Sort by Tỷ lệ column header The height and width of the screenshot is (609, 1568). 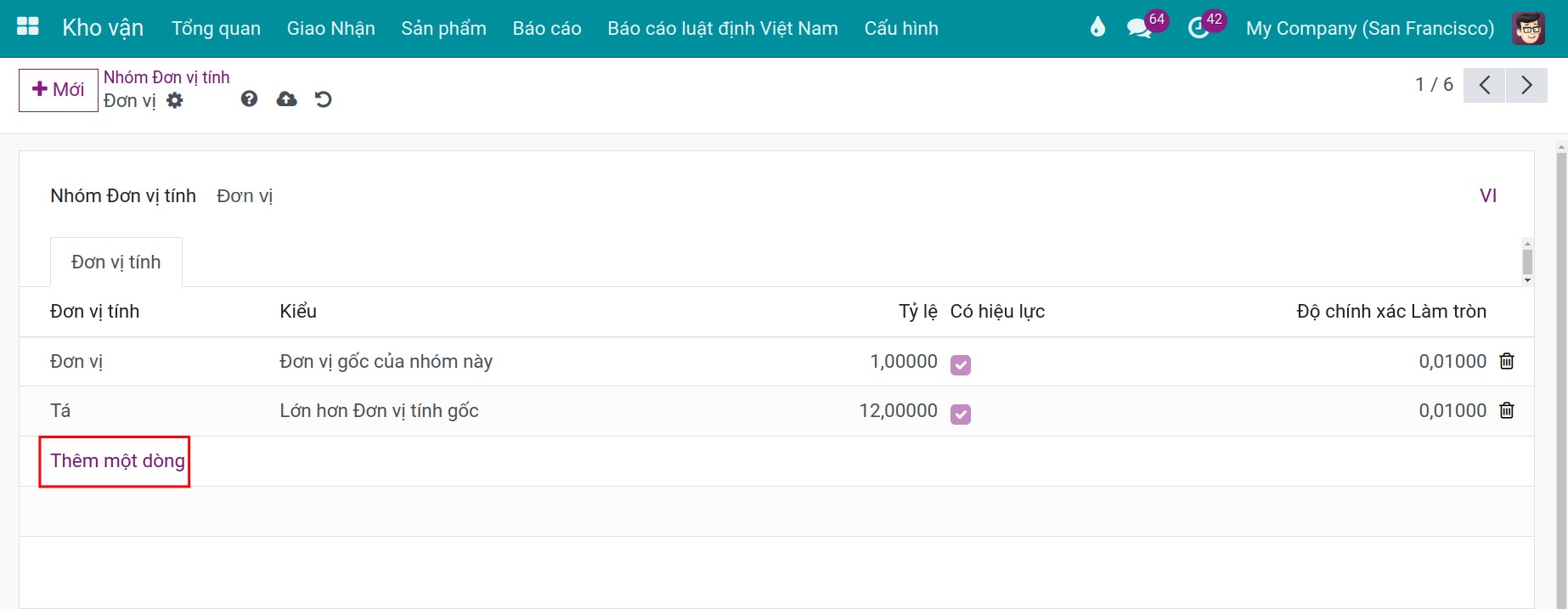(918, 311)
